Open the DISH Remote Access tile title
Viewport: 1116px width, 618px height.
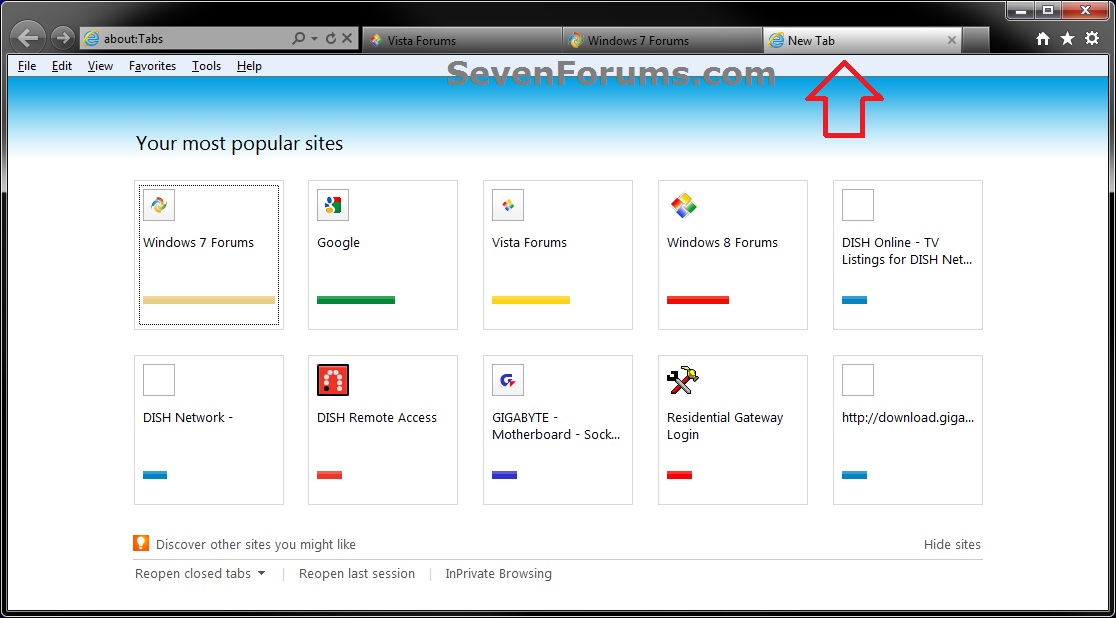coord(377,418)
